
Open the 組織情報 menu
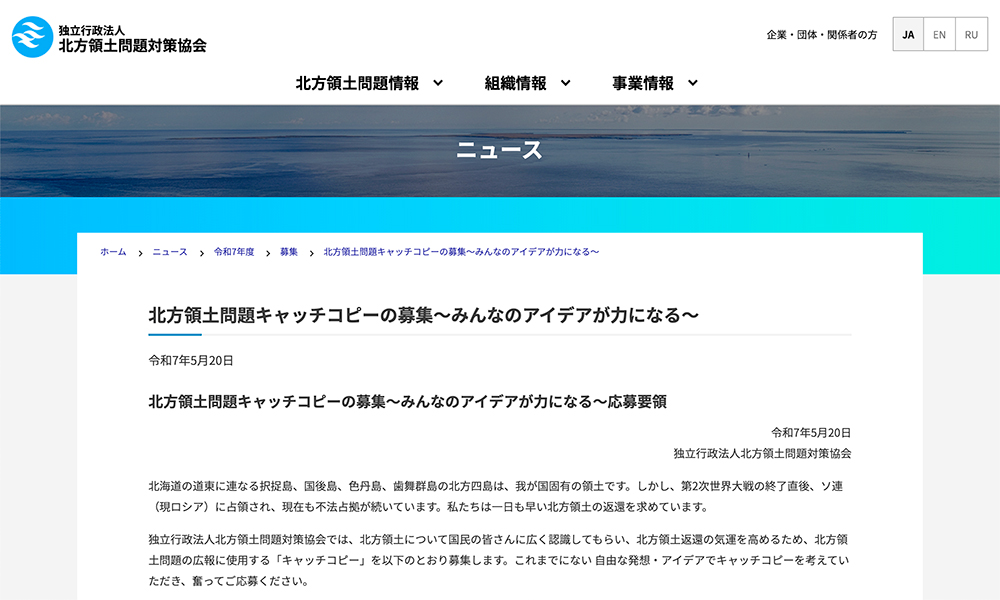515,83
